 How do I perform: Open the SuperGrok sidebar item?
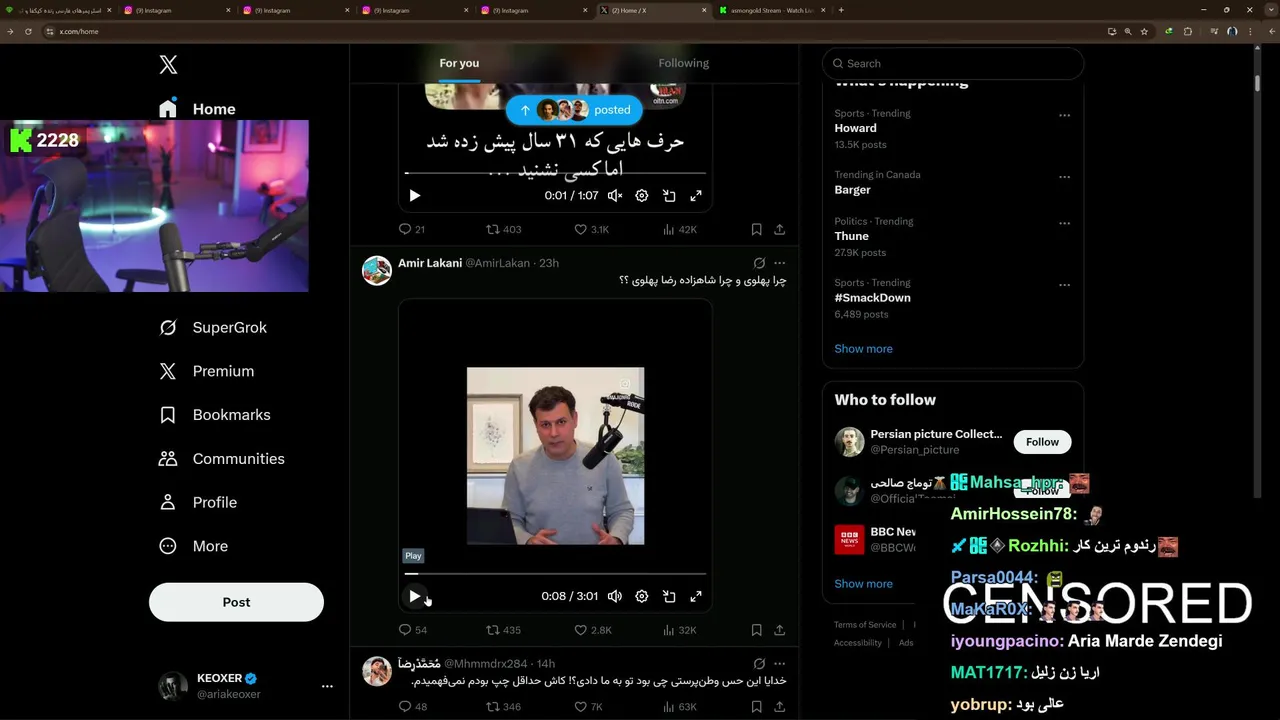[x=215, y=327]
